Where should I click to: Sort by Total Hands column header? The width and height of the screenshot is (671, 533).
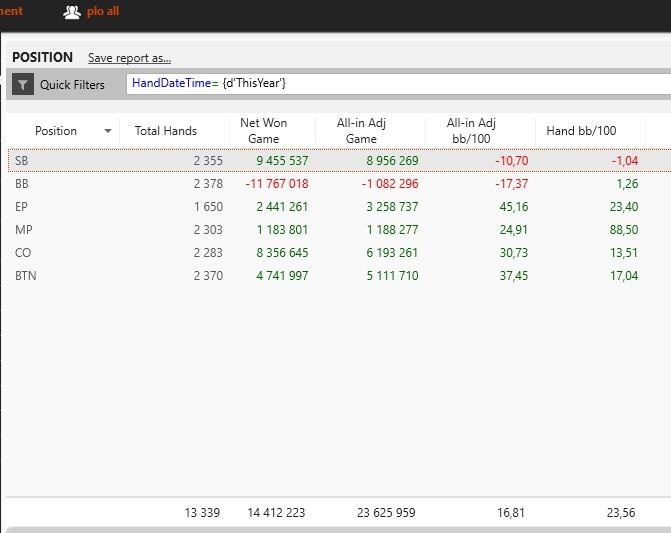pyautogui.click(x=166, y=131)
